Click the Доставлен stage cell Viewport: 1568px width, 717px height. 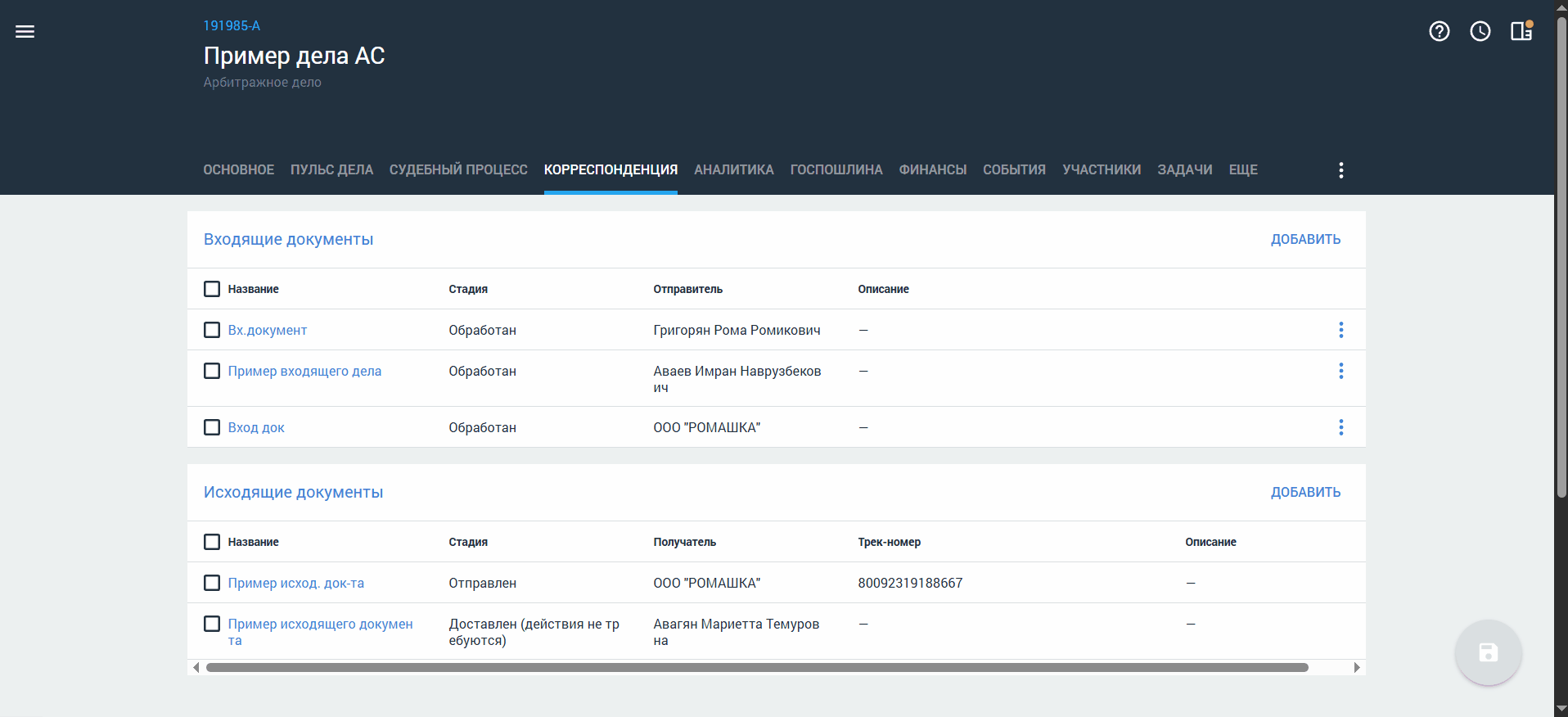click(534, 632)
